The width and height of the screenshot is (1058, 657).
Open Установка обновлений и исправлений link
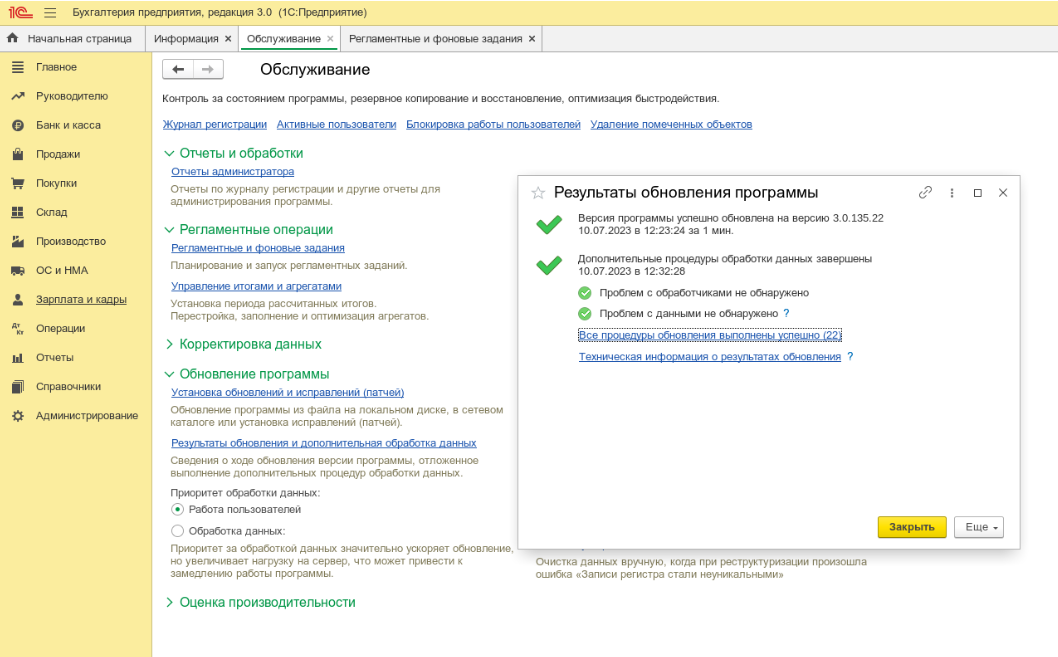point(287,392)
